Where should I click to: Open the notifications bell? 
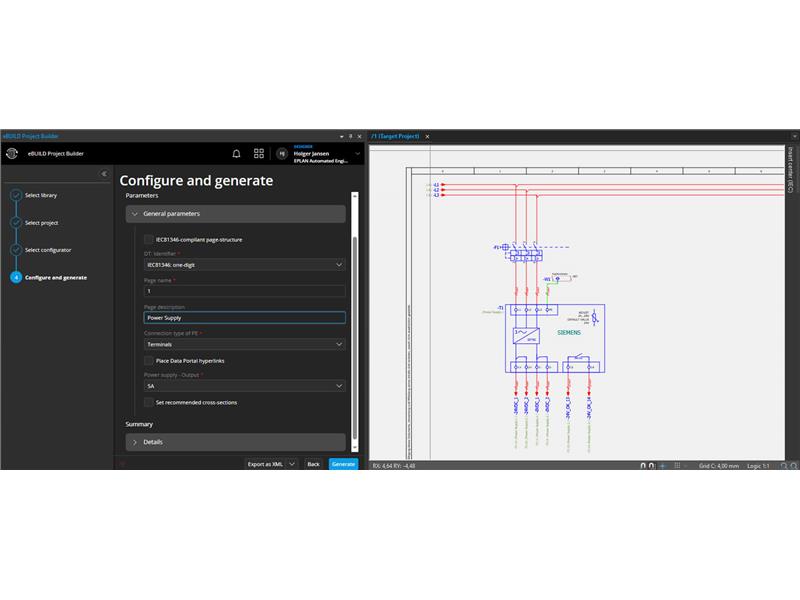point(236,154)
